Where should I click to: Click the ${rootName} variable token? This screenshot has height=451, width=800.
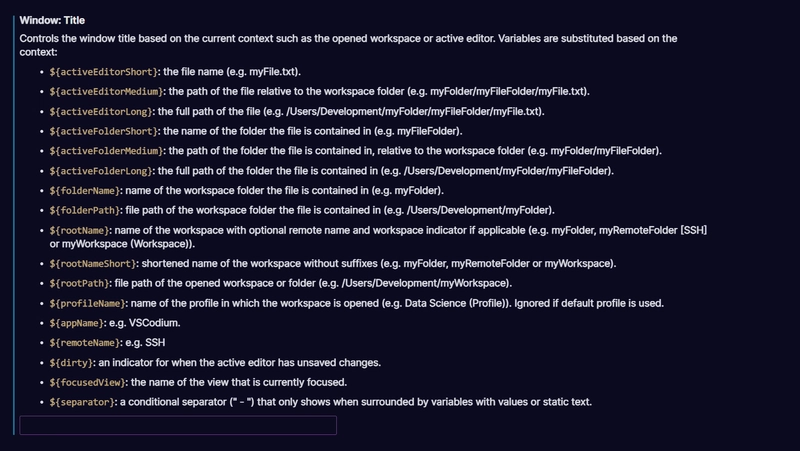(x=78, y=230)
